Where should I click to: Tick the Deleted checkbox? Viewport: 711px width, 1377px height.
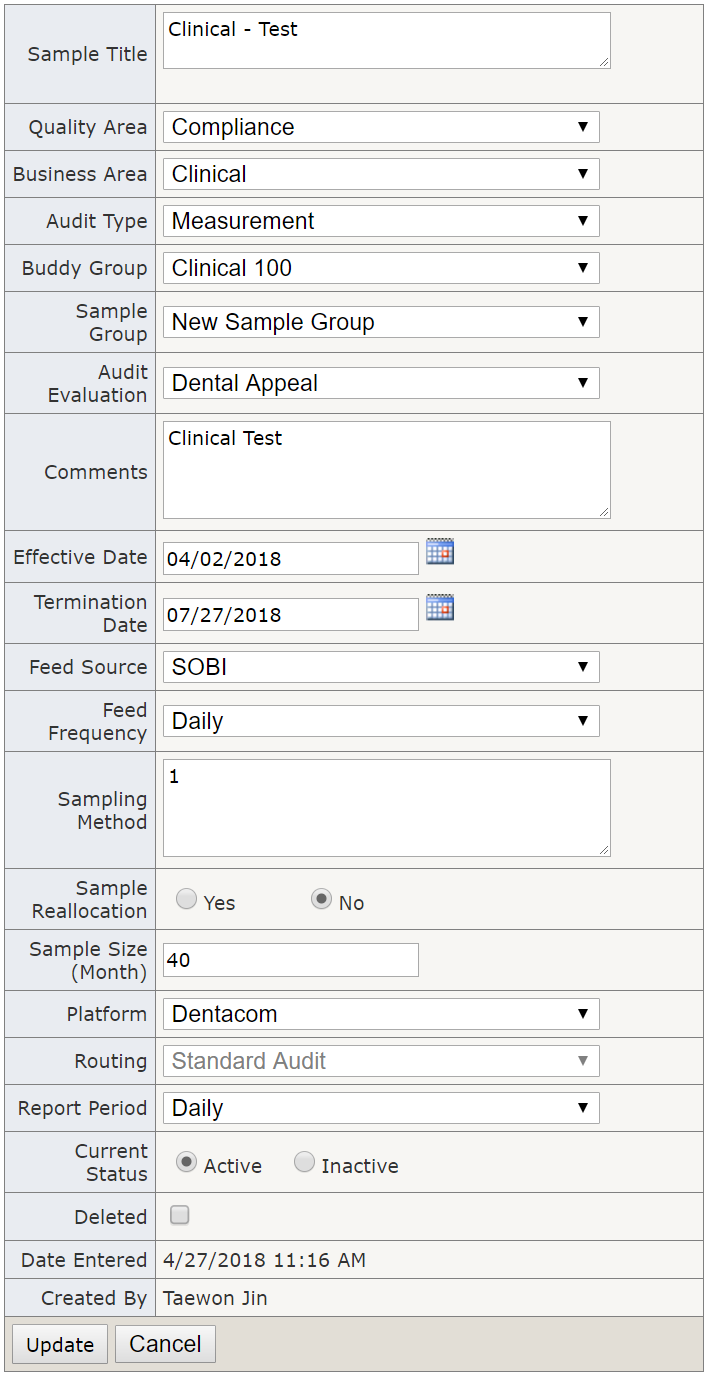pyautogui.click(x=180, y=1216)
